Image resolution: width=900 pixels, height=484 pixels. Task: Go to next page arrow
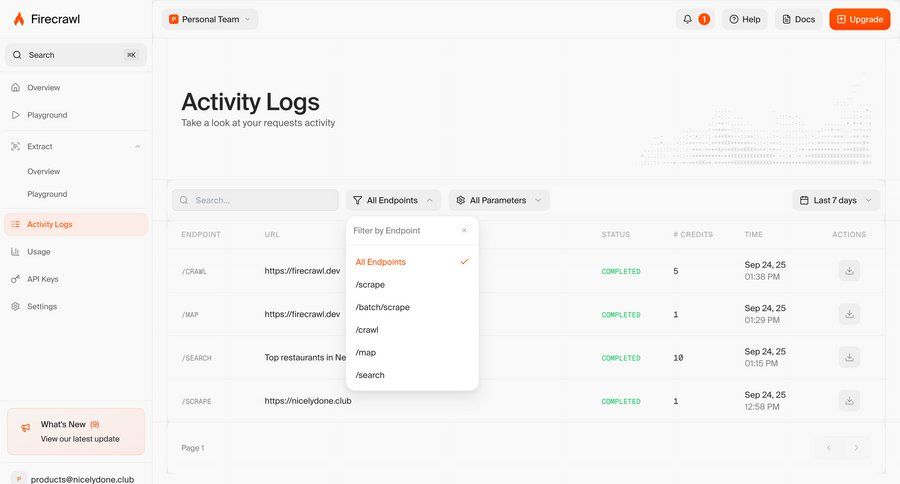(x=856, y=448)
